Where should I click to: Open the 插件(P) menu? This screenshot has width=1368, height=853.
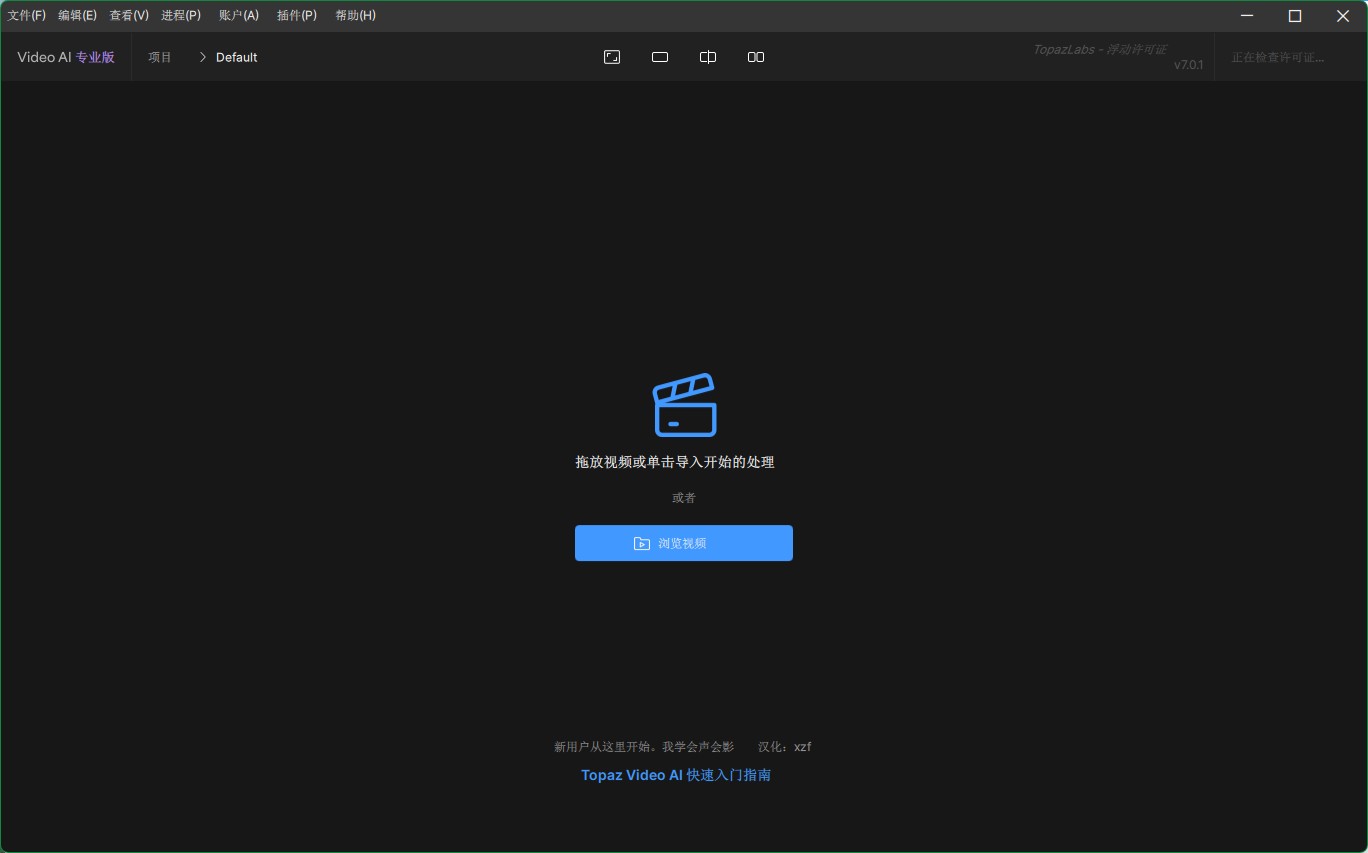pos(297,15)
